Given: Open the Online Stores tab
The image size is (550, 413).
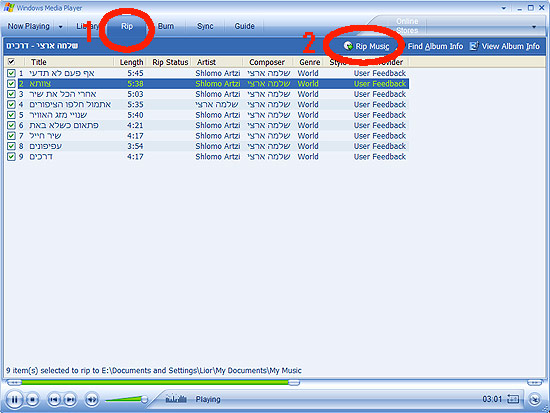Looking at the screenshot, I should click(407, 26).
